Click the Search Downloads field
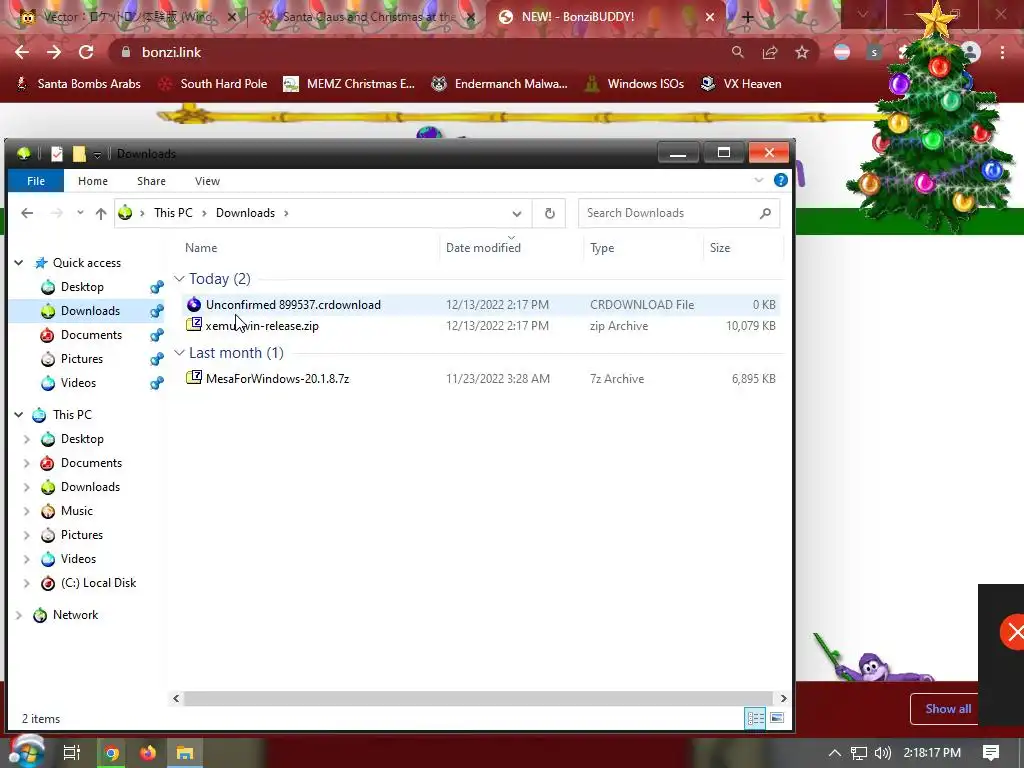The width and height of the screenshot is (1024, 768). pos(679,213)
